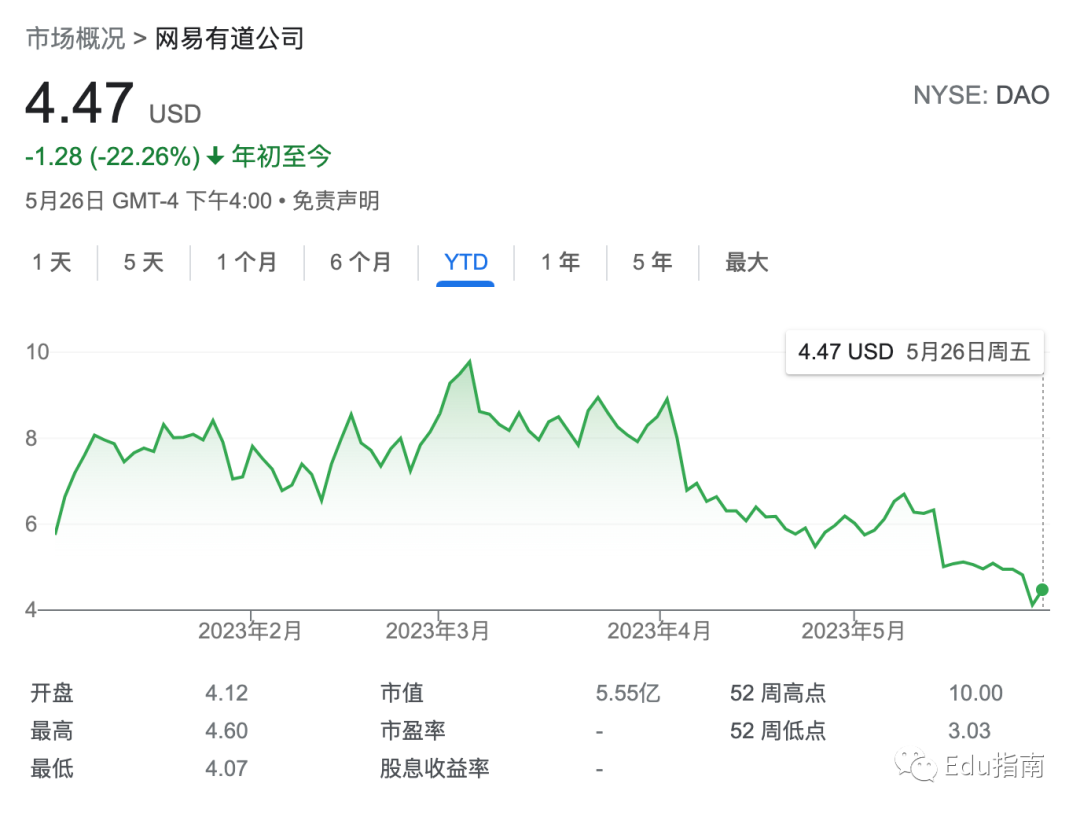Click the 2023年3月 axis label

[x=437, y=631]
